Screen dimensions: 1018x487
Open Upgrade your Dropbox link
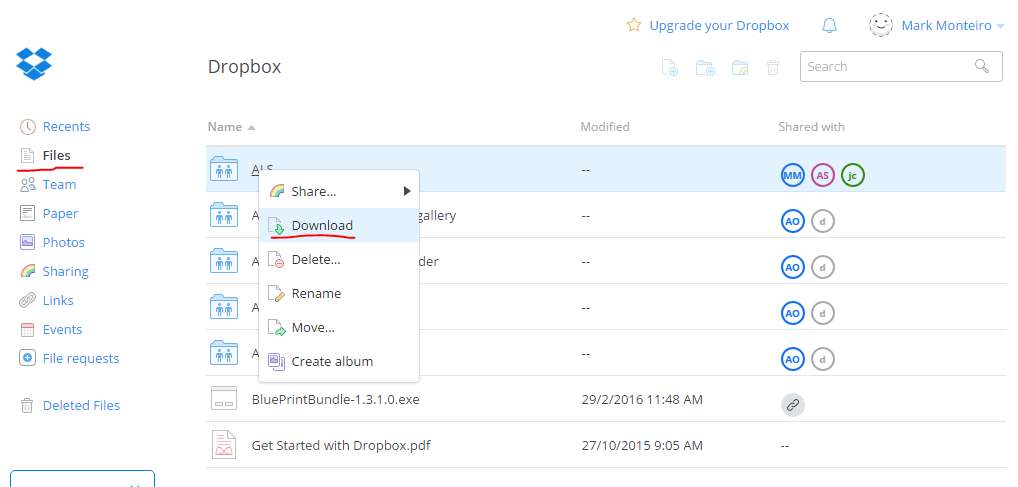pos(719,25)
